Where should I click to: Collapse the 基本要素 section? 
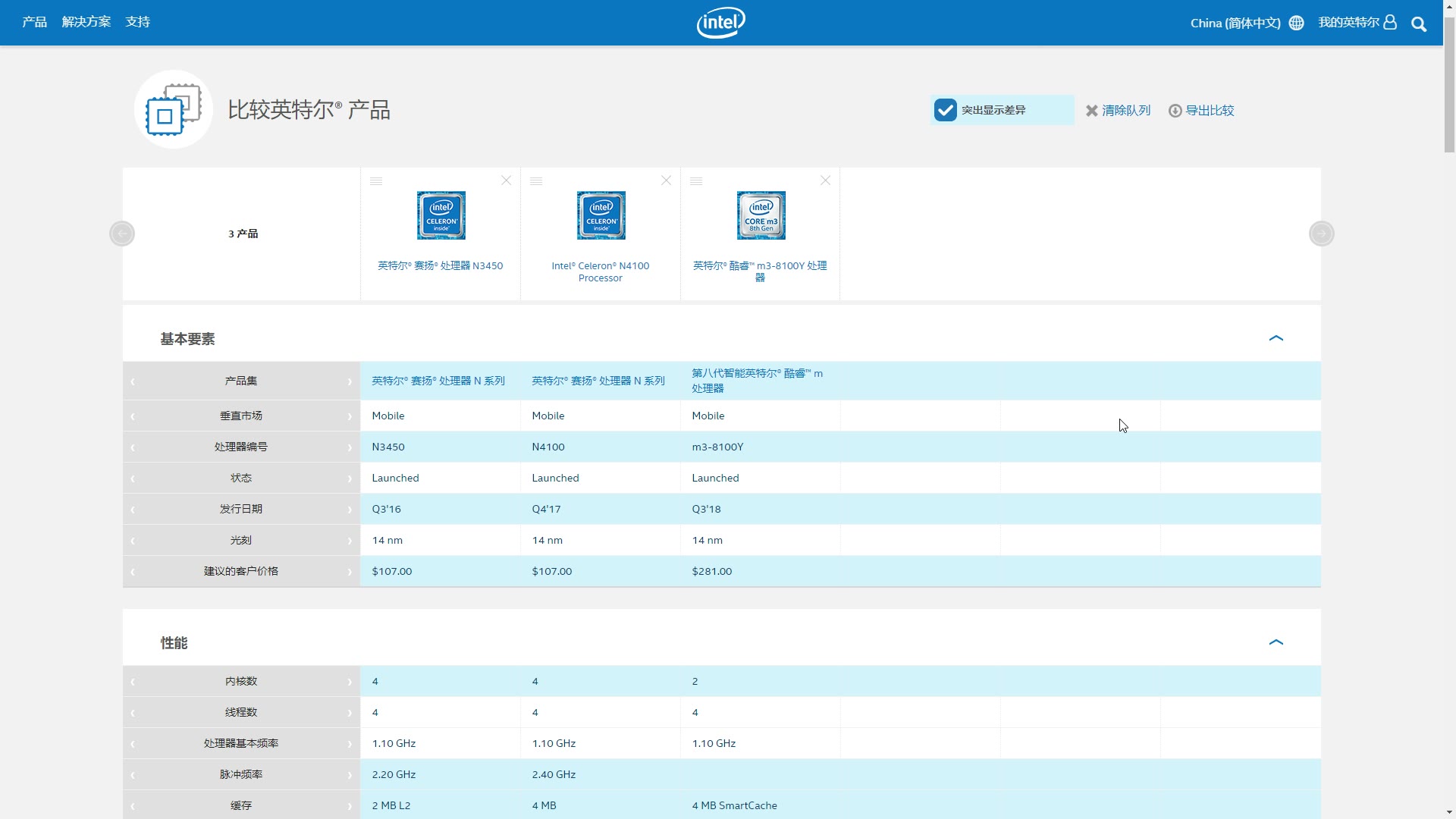1276,338
